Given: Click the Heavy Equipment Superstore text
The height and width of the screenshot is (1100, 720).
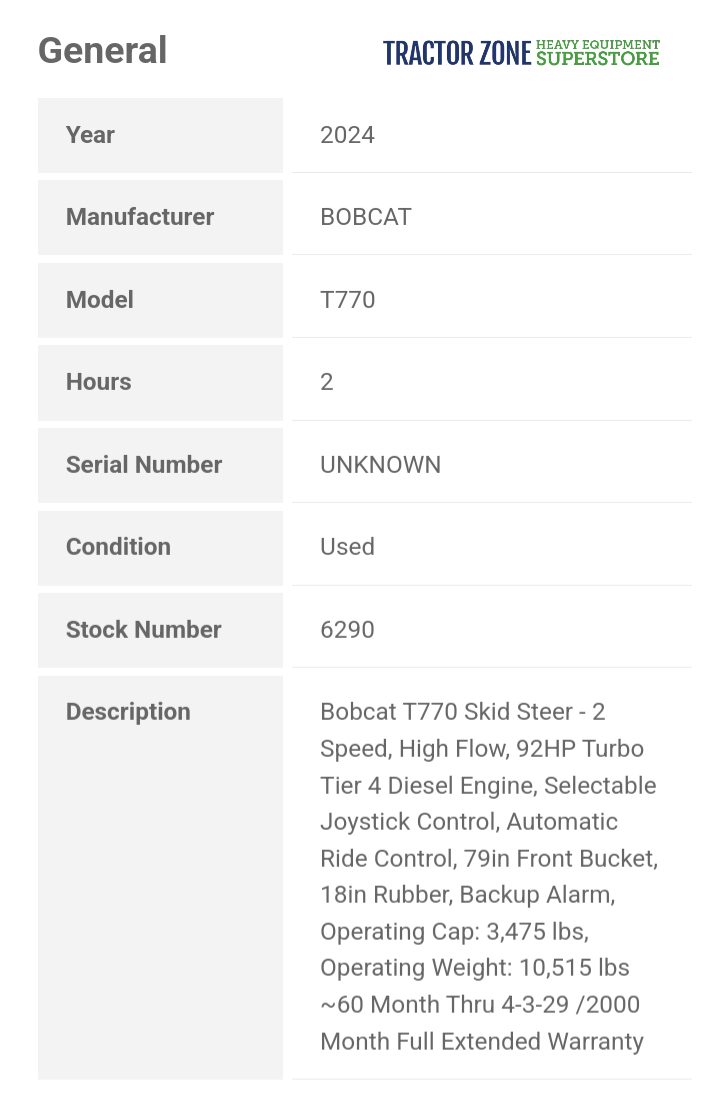Looking at the screenshot, I should tap(598, 53).
